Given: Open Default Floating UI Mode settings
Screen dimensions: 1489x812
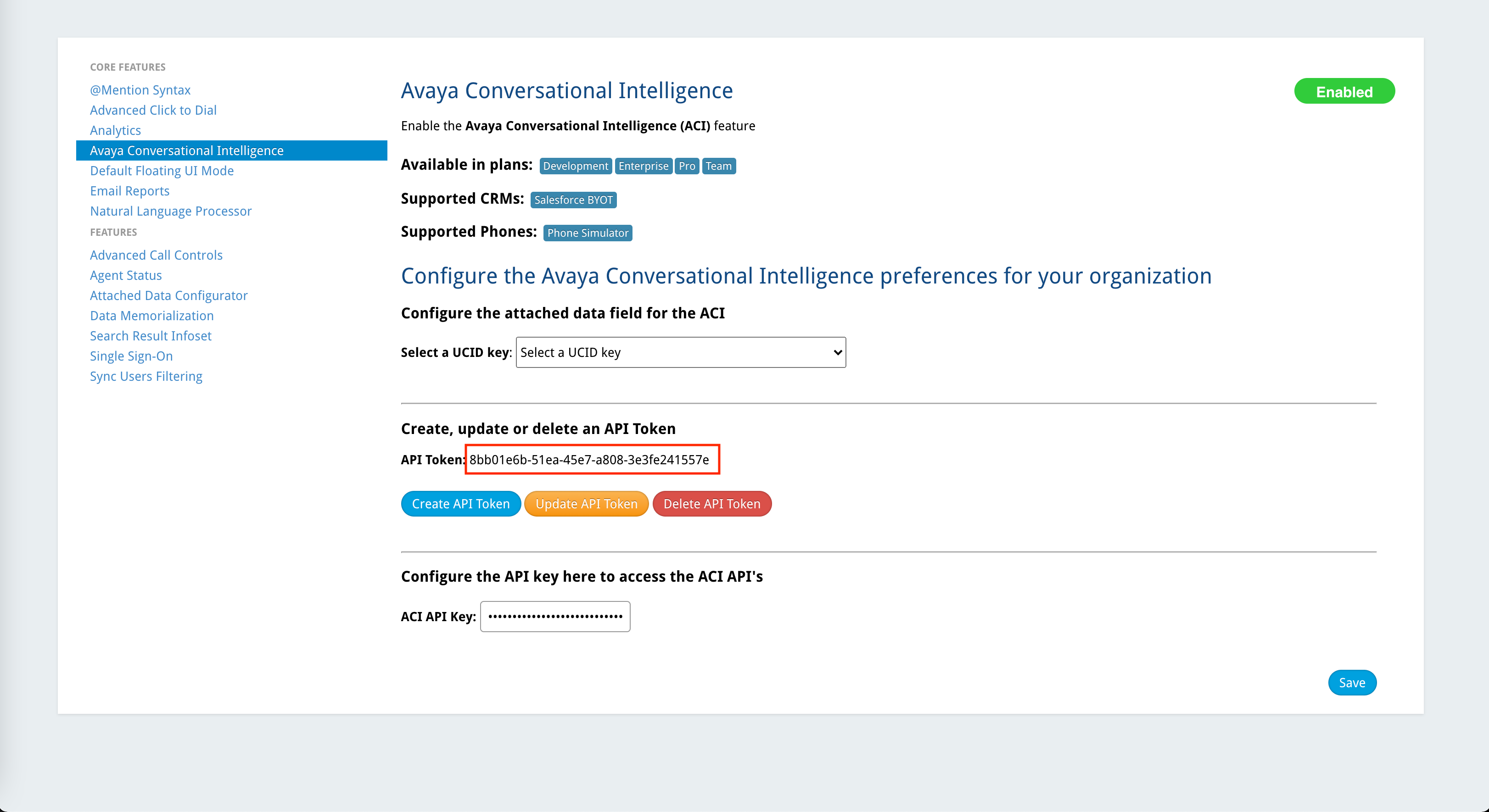Looking at the screenshot, I should (x=161, y=170).
